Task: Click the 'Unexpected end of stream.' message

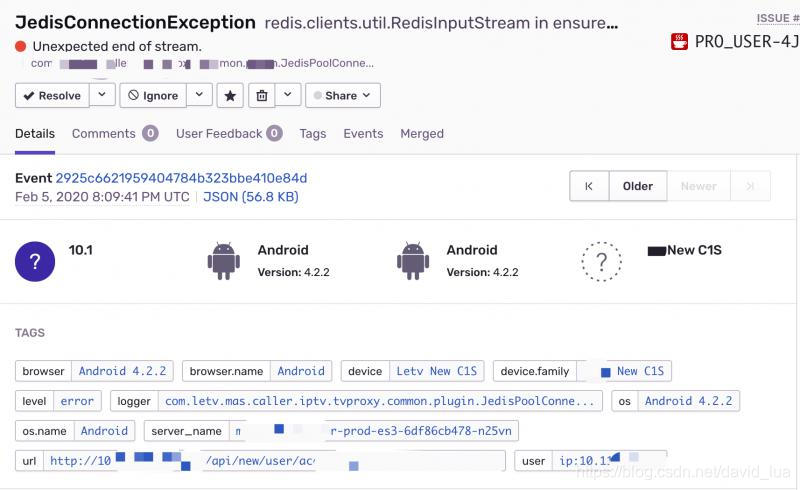Action: (x=117, y=46)
